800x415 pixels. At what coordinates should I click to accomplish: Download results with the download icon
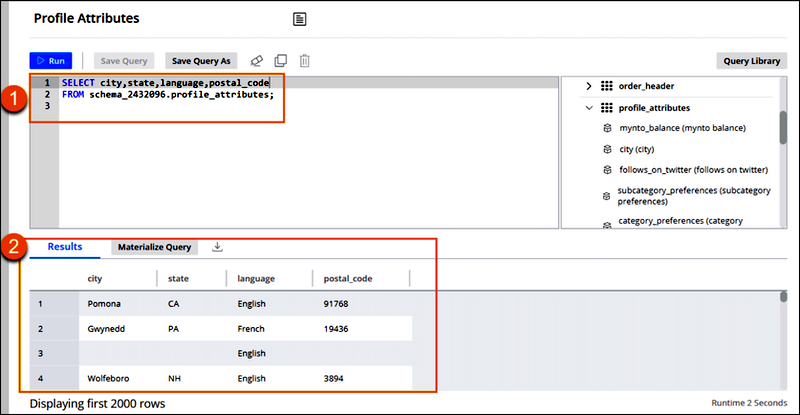coord(217,247)
